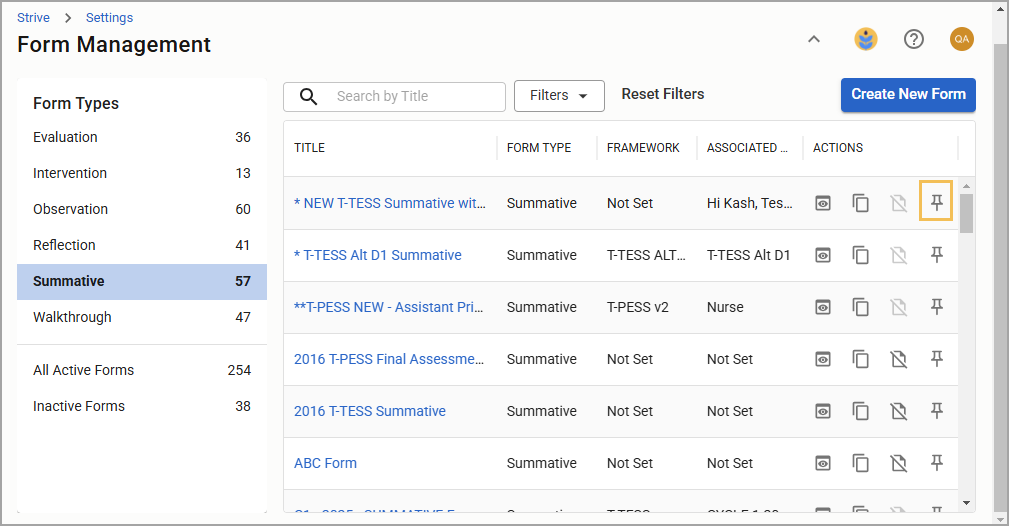Deactivate the 2016 T-PESS Final Assessment form
Viewport: 1009px width, 526px height.
[x=899, y=359]
